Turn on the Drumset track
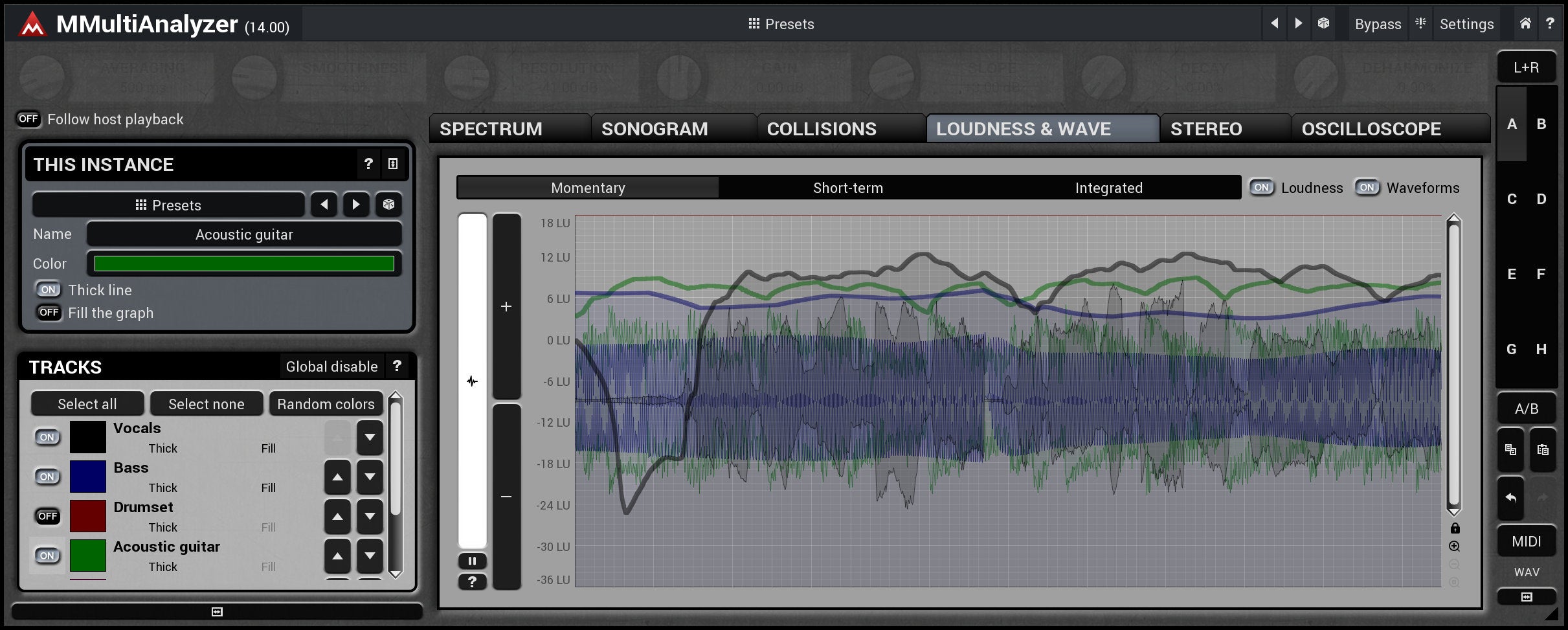 (47, 516)
